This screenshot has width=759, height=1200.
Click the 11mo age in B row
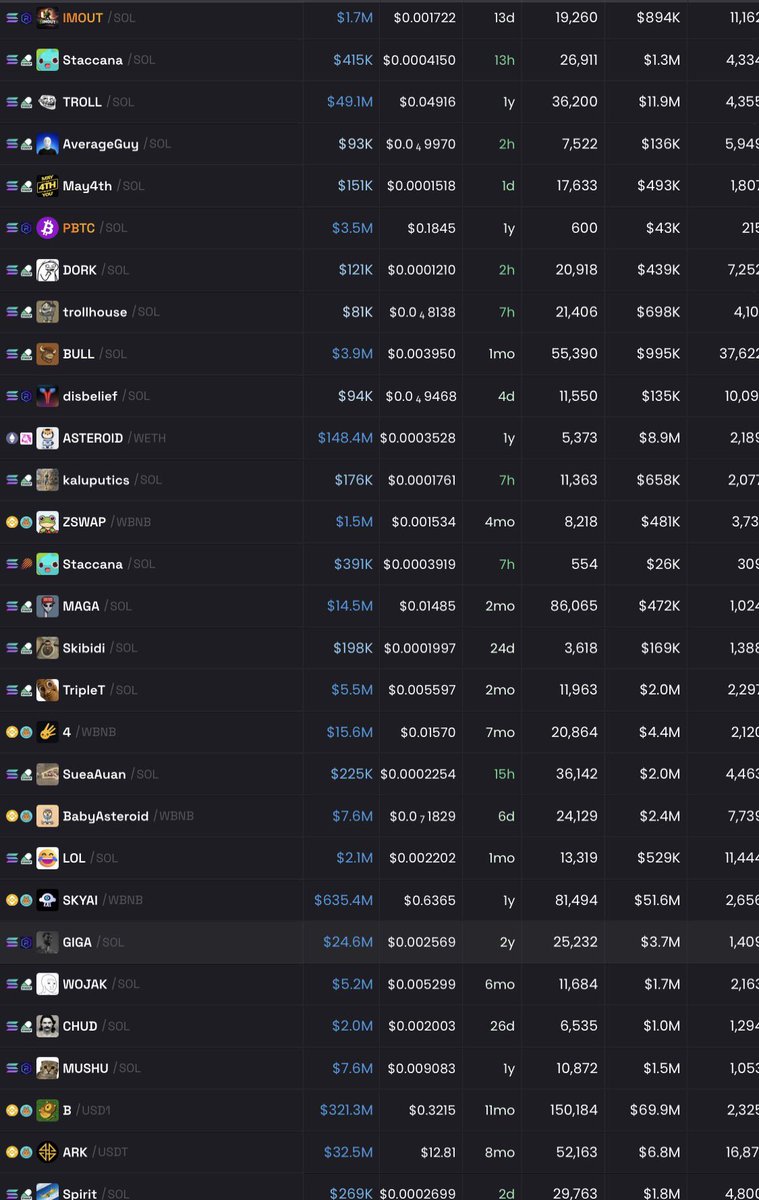tap(499, 1110)
